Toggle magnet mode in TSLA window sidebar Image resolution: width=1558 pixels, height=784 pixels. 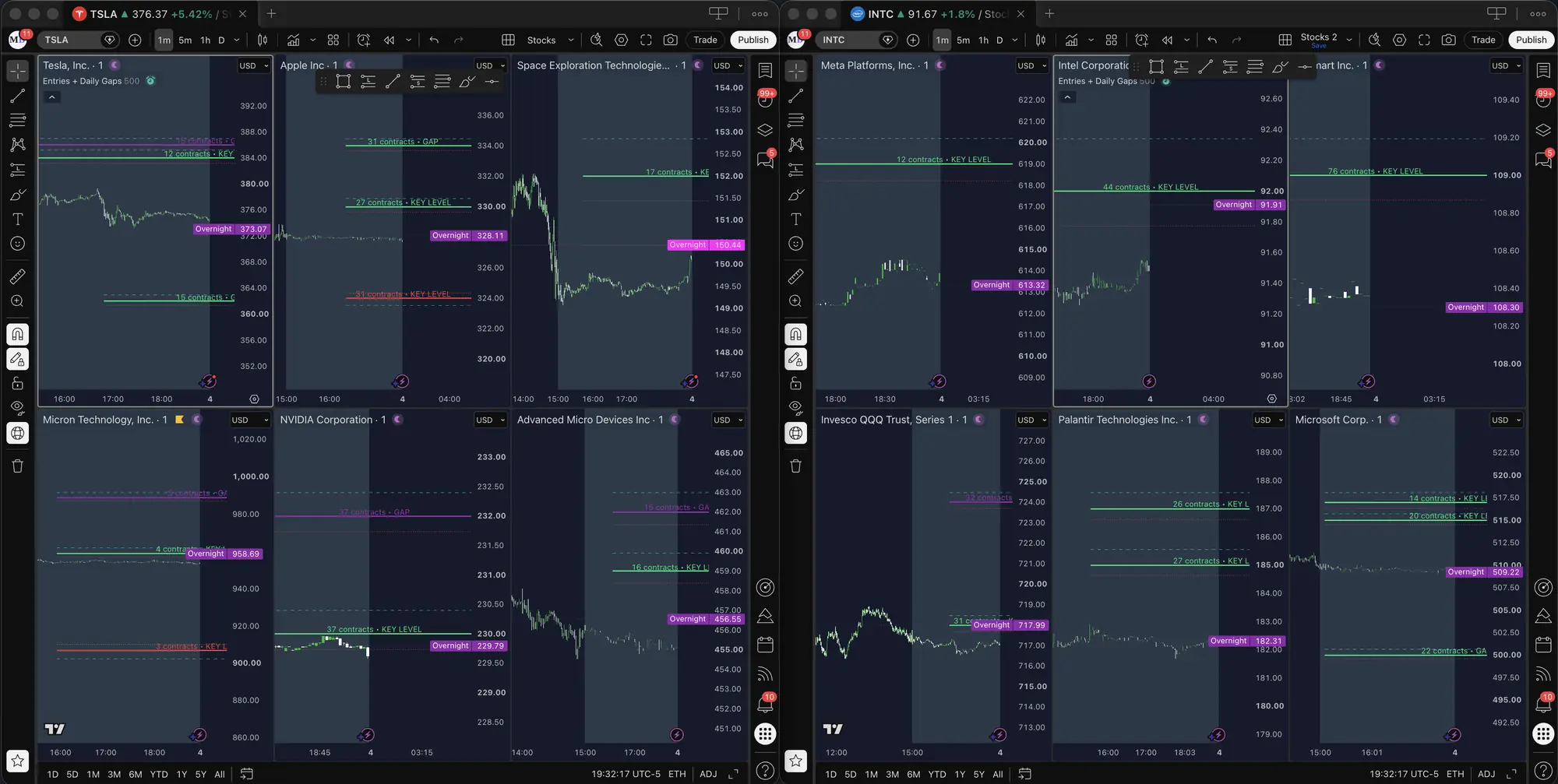(17, 335)
